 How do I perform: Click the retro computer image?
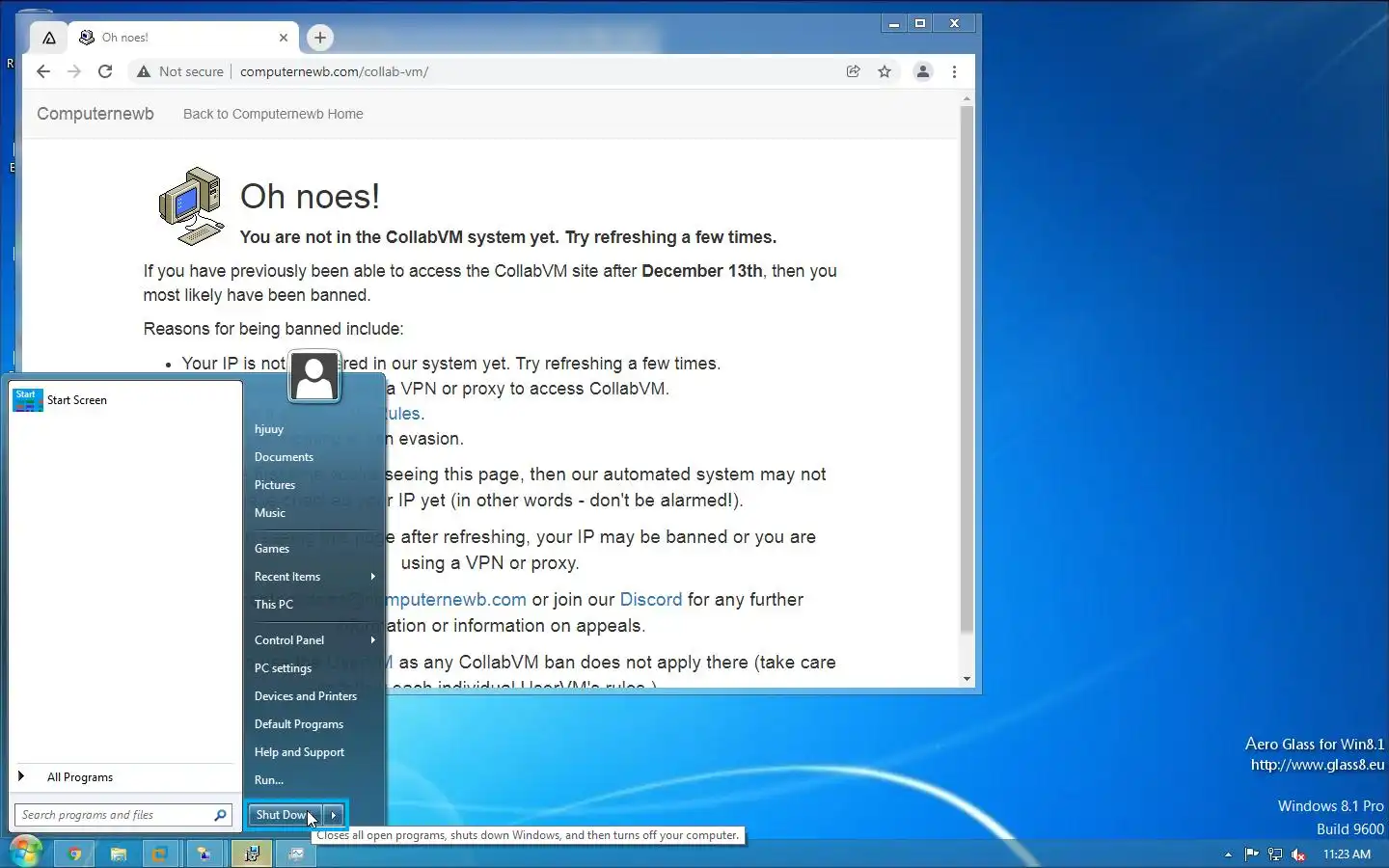point(191,206)
